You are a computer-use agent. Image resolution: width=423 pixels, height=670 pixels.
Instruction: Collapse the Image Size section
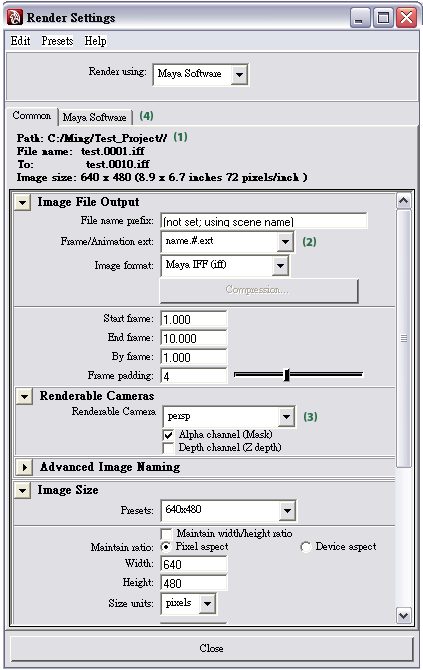pyautogui.click(x=23, y=491)
